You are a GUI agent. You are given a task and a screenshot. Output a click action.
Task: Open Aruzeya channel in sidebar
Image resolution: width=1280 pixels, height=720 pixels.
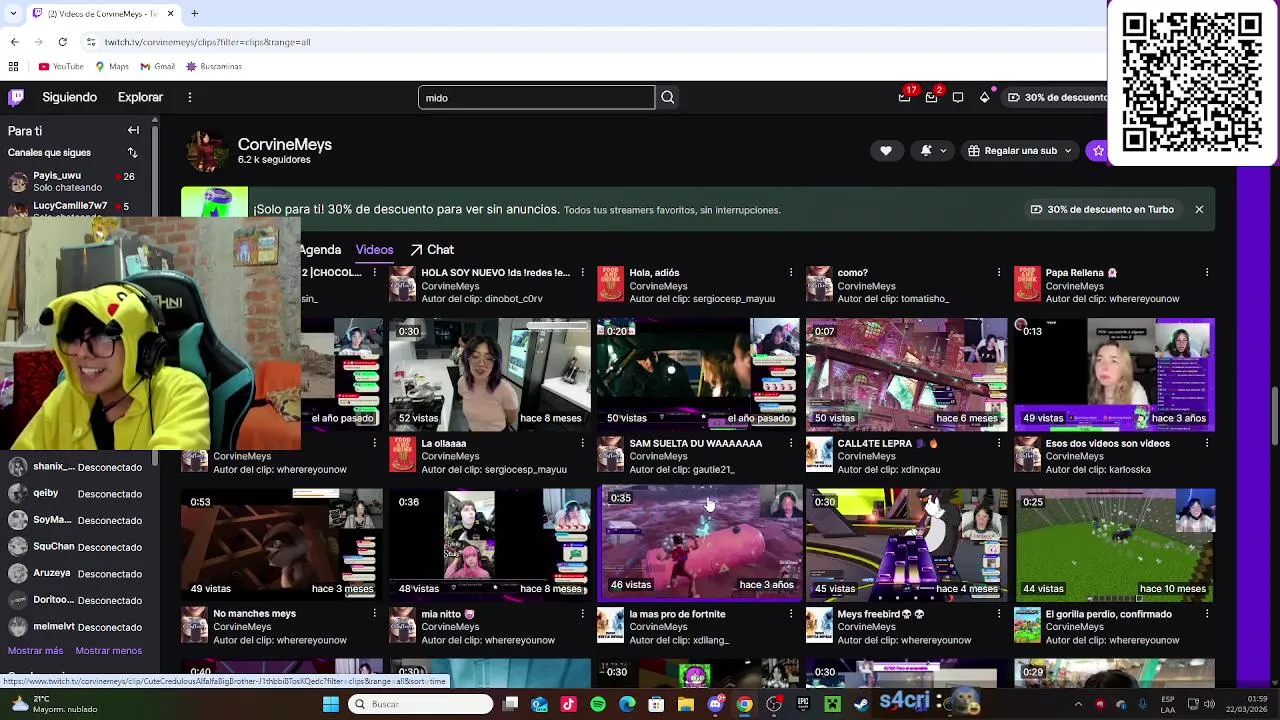75,574
